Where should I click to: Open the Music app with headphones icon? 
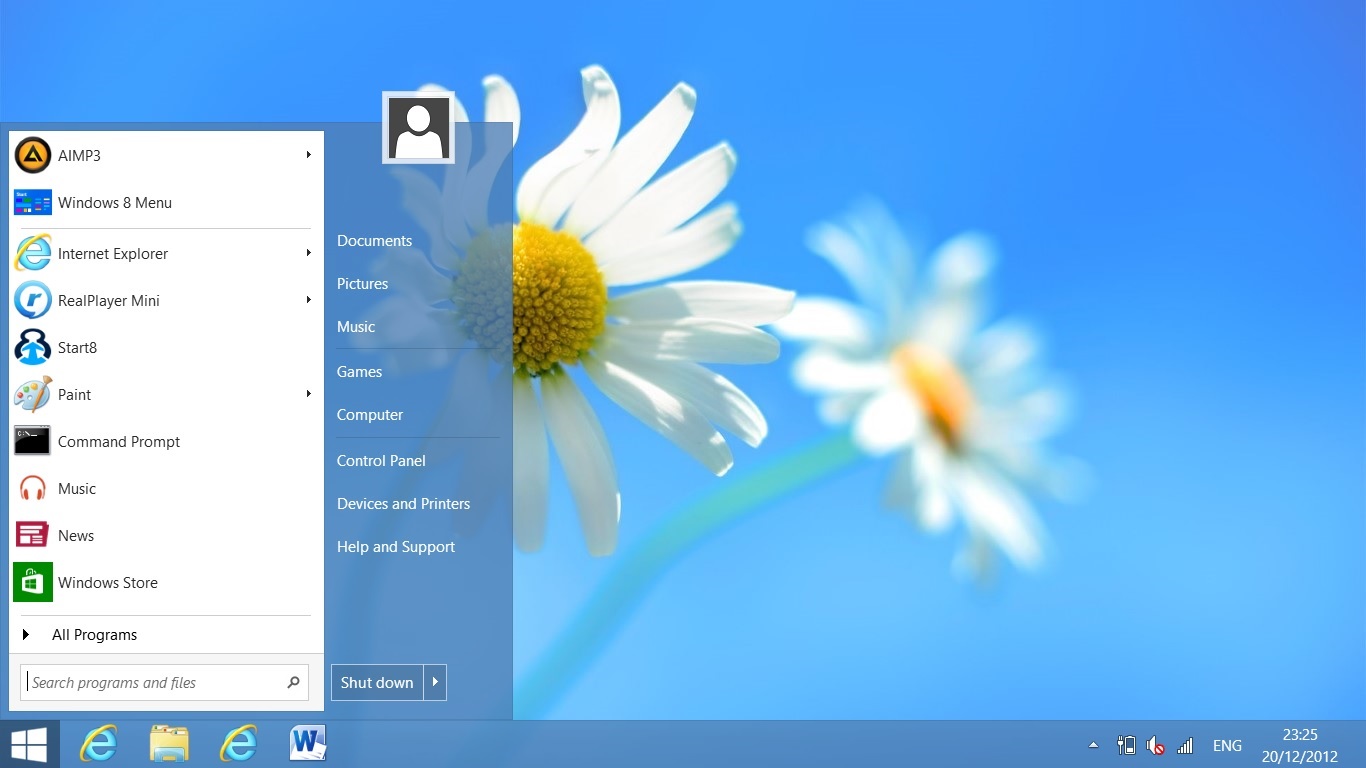coord(76,488)
